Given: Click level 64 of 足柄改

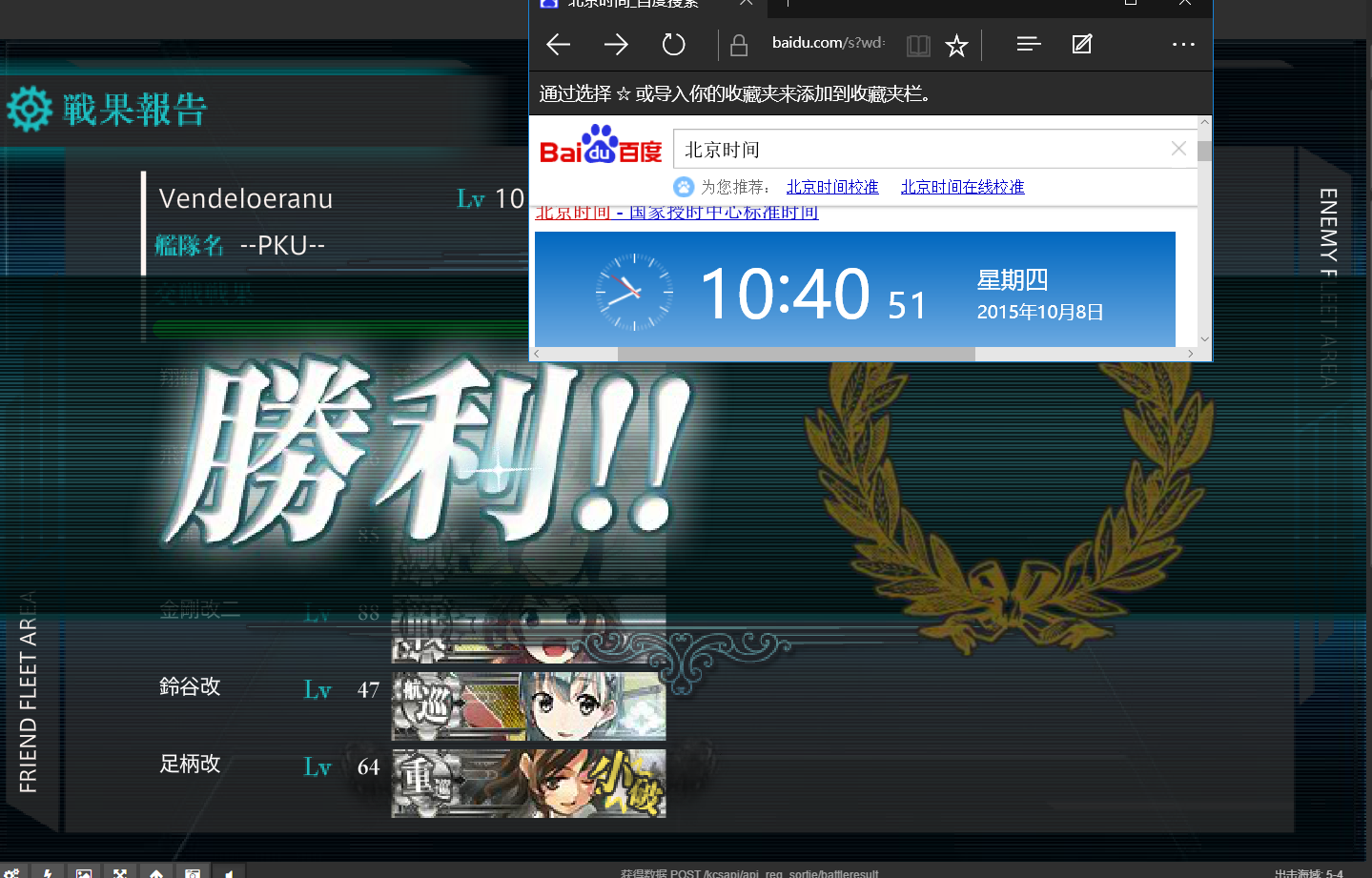Looking at the screenshot, I should (368, 766).
